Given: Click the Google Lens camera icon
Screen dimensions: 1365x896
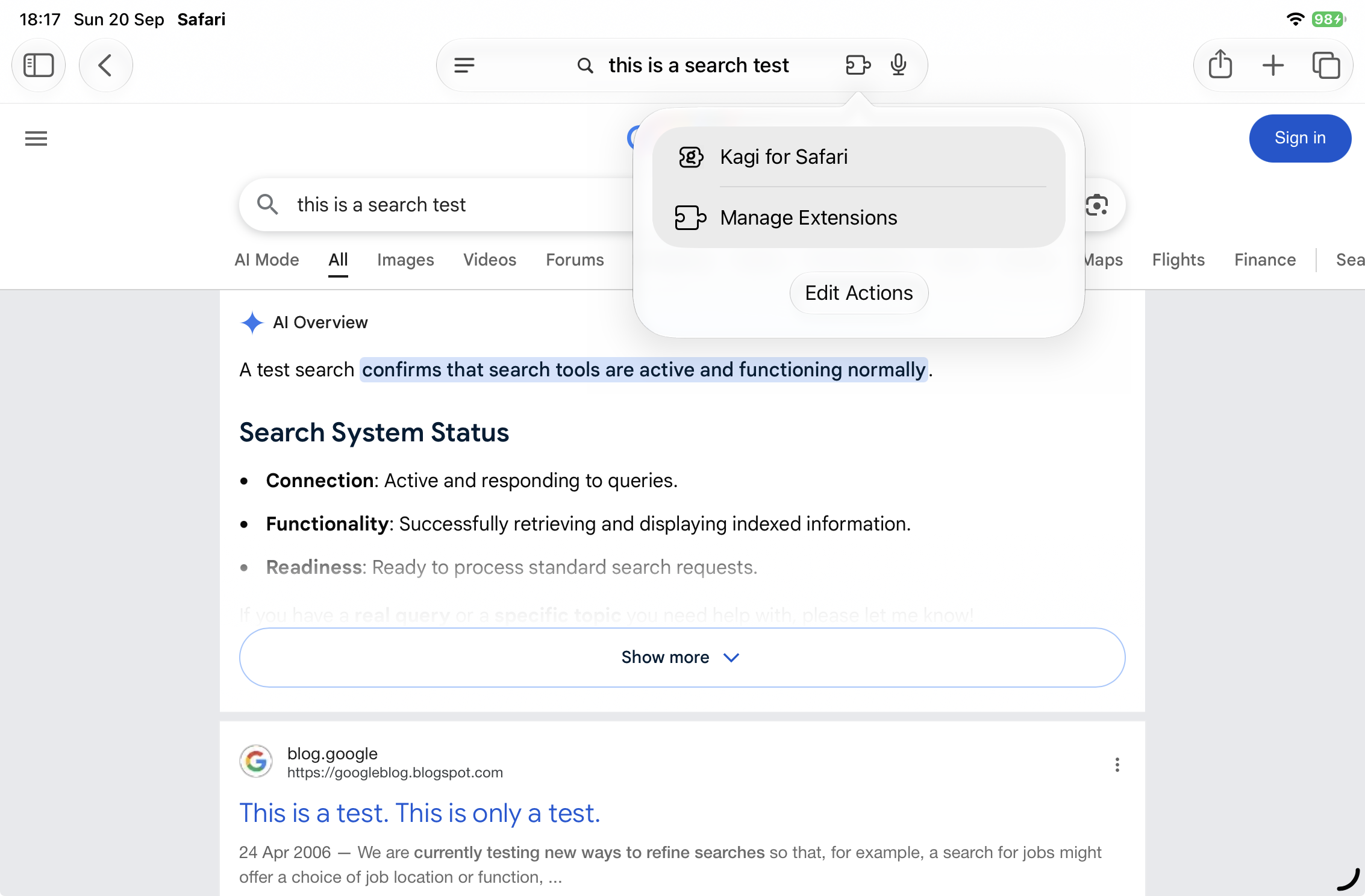Looking at the screenshot, I should pos(1097,205).
